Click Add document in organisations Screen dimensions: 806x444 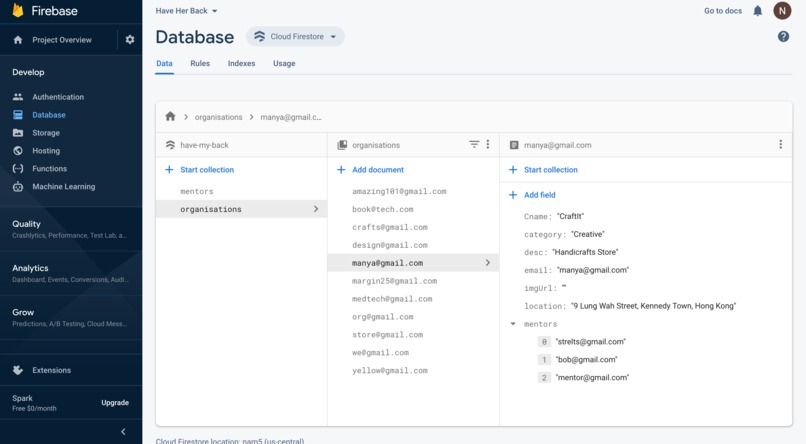(x=378, y=170)
